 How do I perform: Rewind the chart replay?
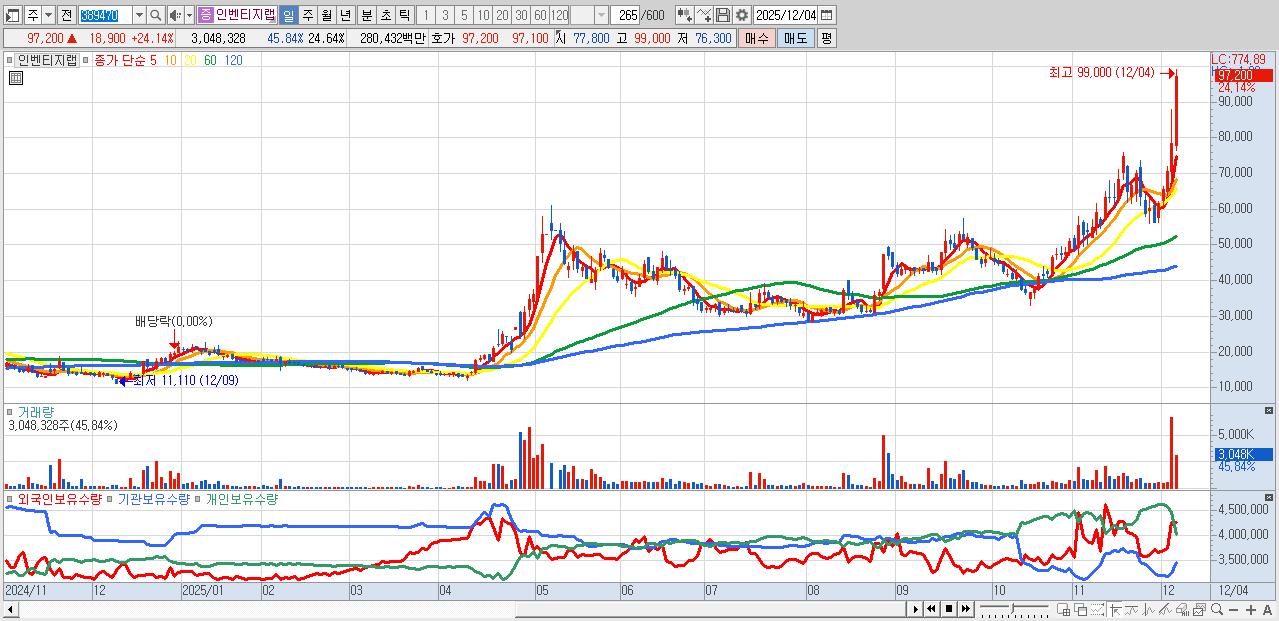click(x=931, y=608)
